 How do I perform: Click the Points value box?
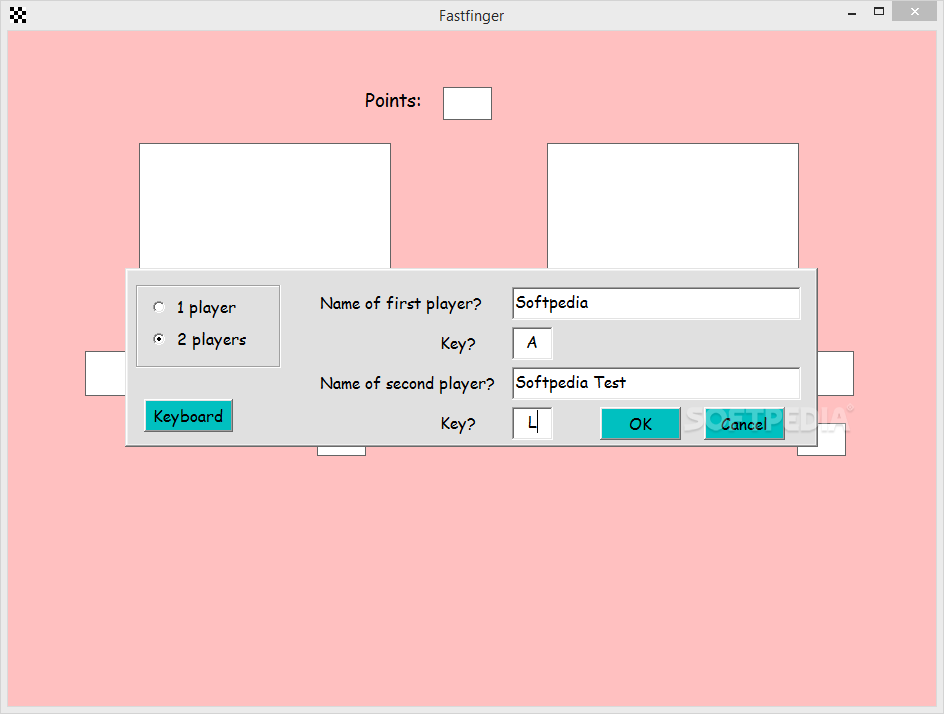pos(467,104)
